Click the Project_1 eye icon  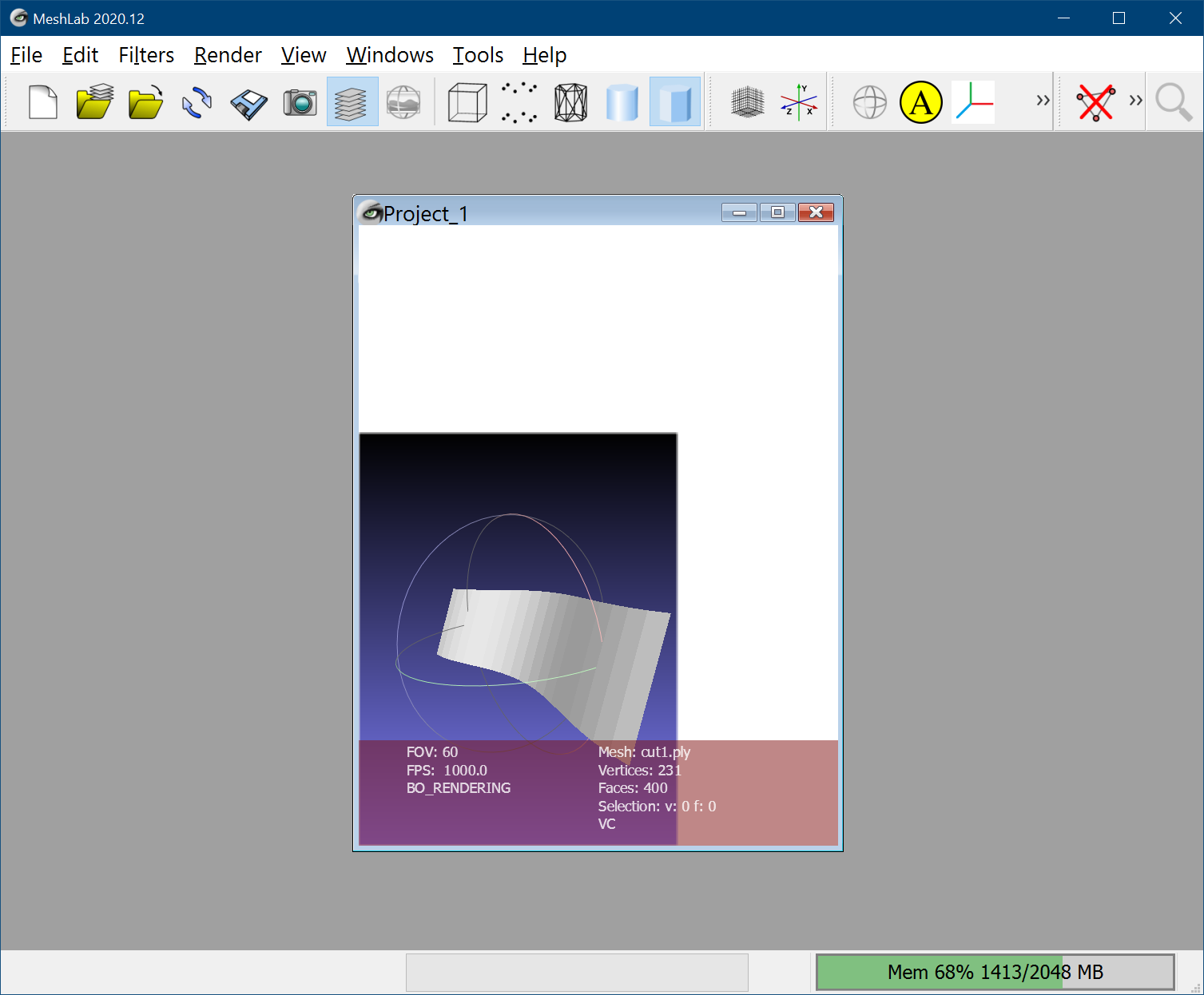coord(369,212)
